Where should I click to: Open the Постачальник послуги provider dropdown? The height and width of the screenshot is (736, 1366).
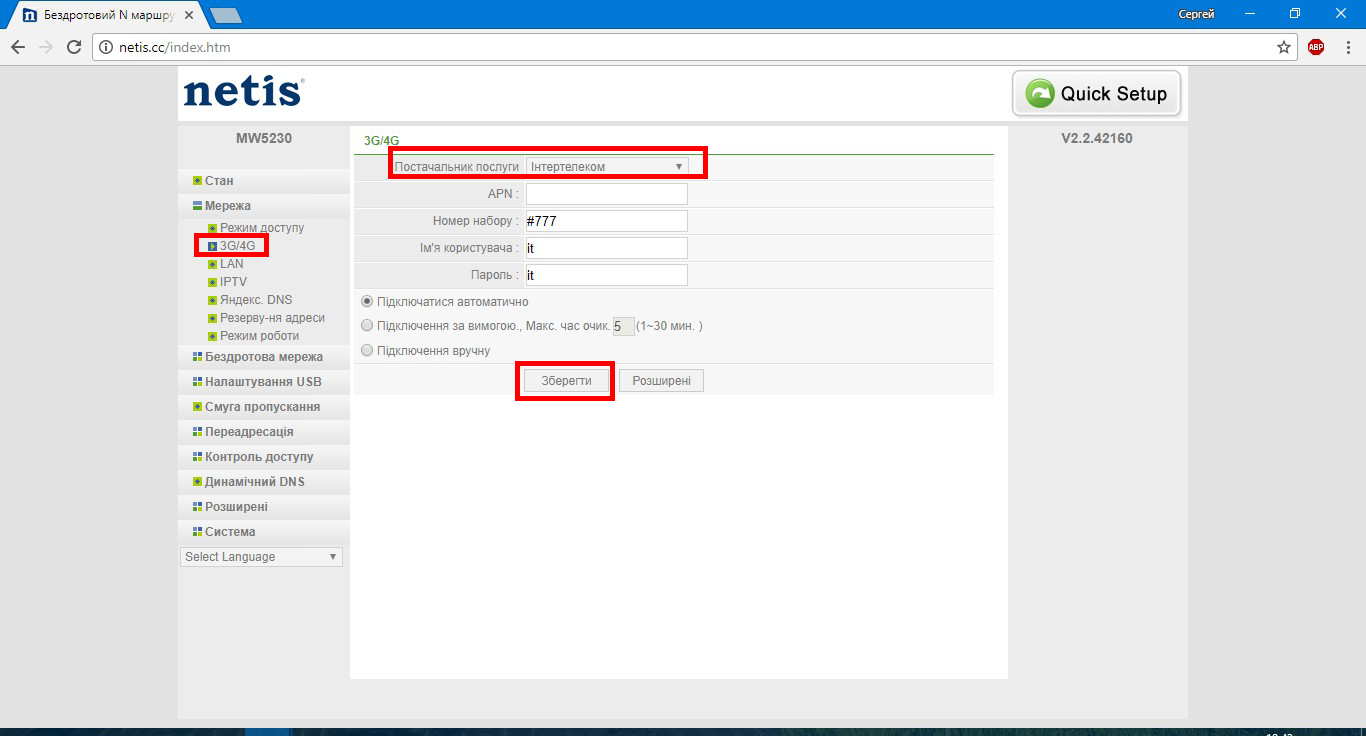pyautogui.click(x=607, y=167)
